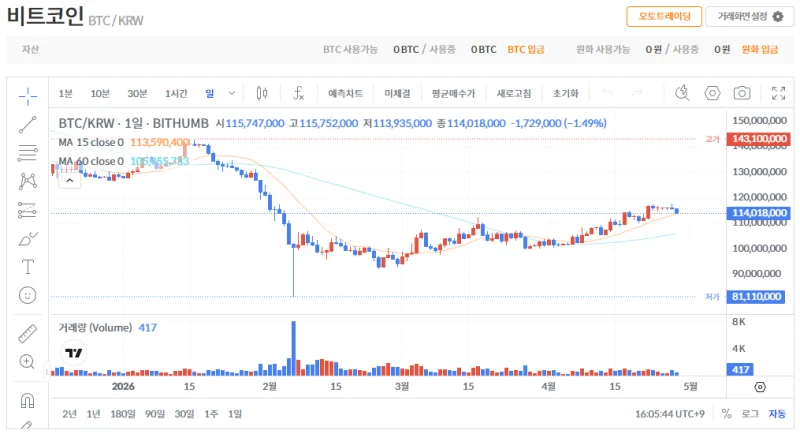Open the quick search lightning tool
This screenshot has height=434, width=800.
[x=682, y=93]
